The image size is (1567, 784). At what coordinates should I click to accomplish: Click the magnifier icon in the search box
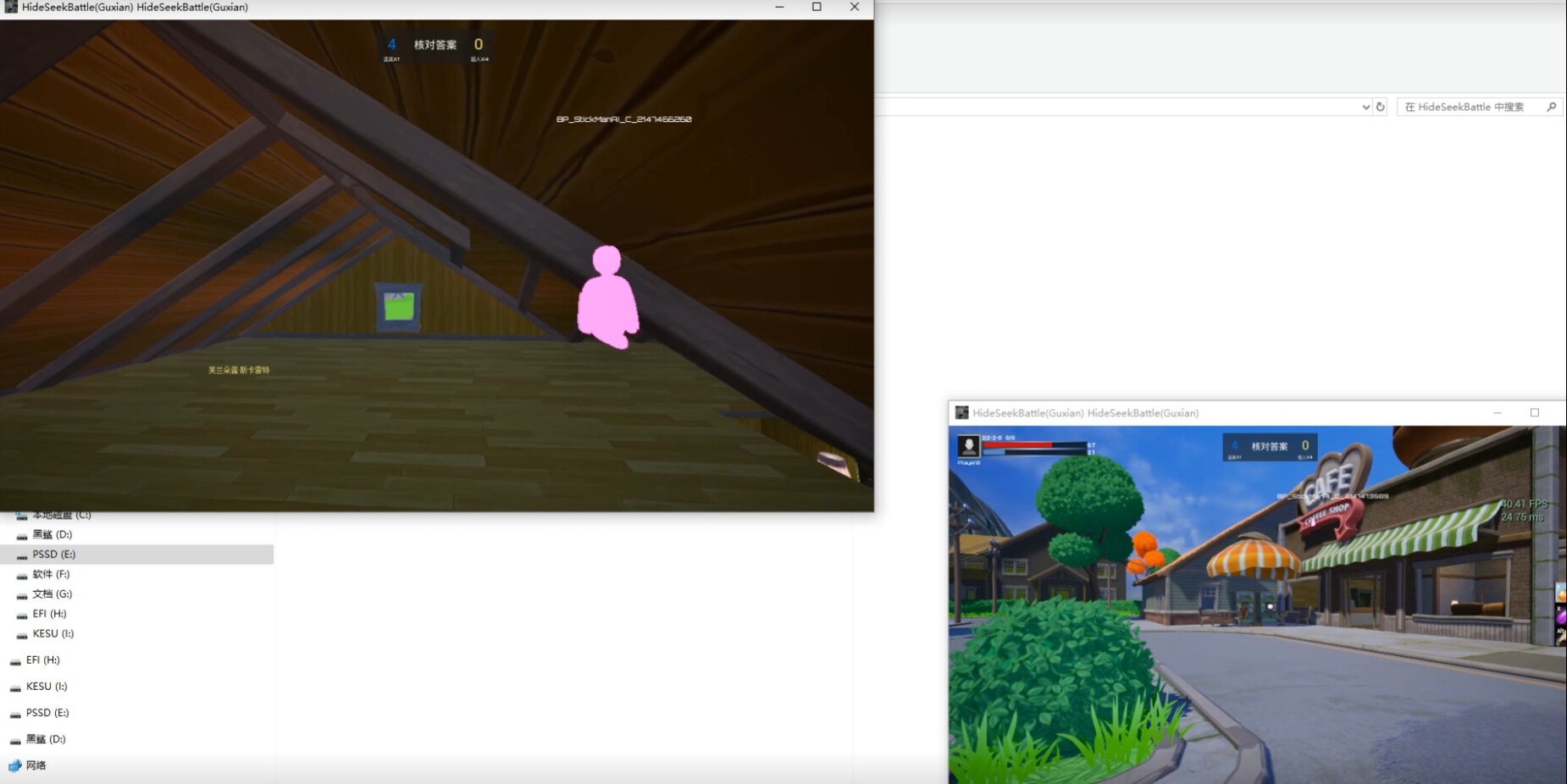1551,107
